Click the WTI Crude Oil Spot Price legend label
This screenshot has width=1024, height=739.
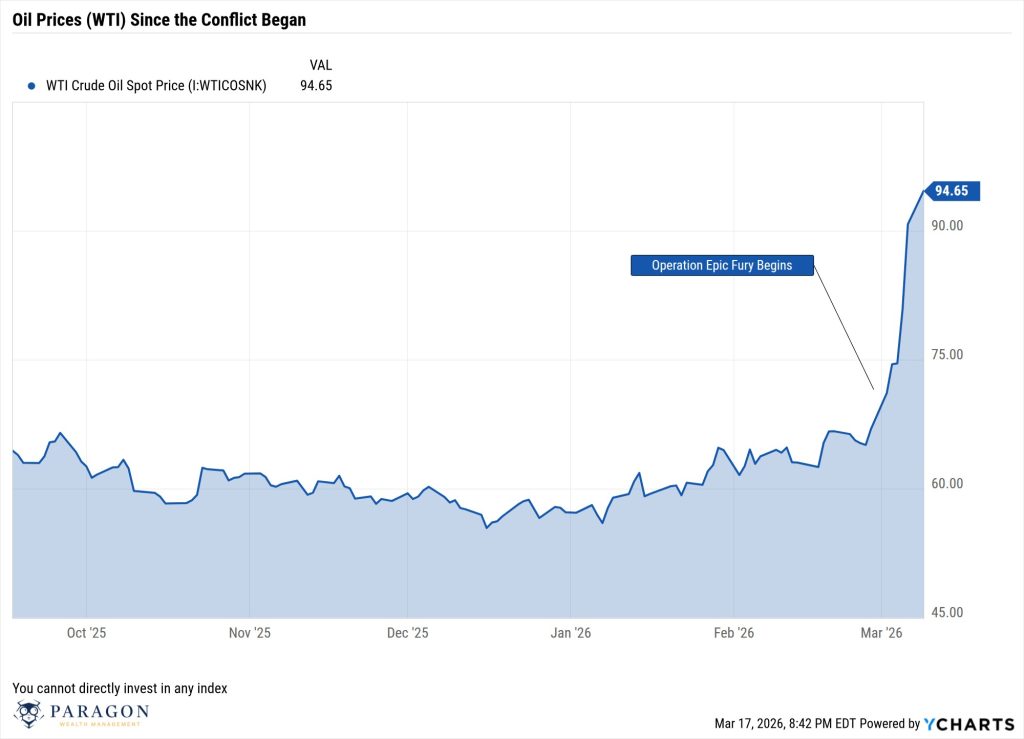[156, 86]
